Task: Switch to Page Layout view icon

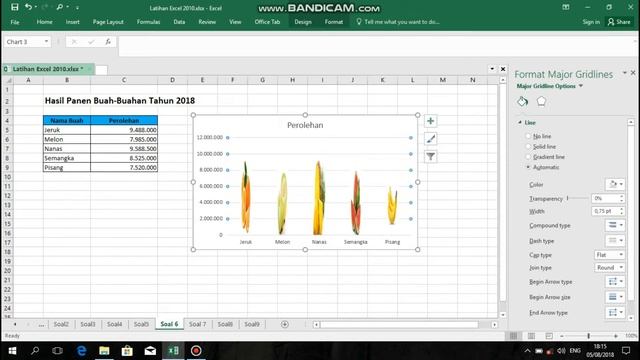Action: pyautogui.click(x=531, y=336)
